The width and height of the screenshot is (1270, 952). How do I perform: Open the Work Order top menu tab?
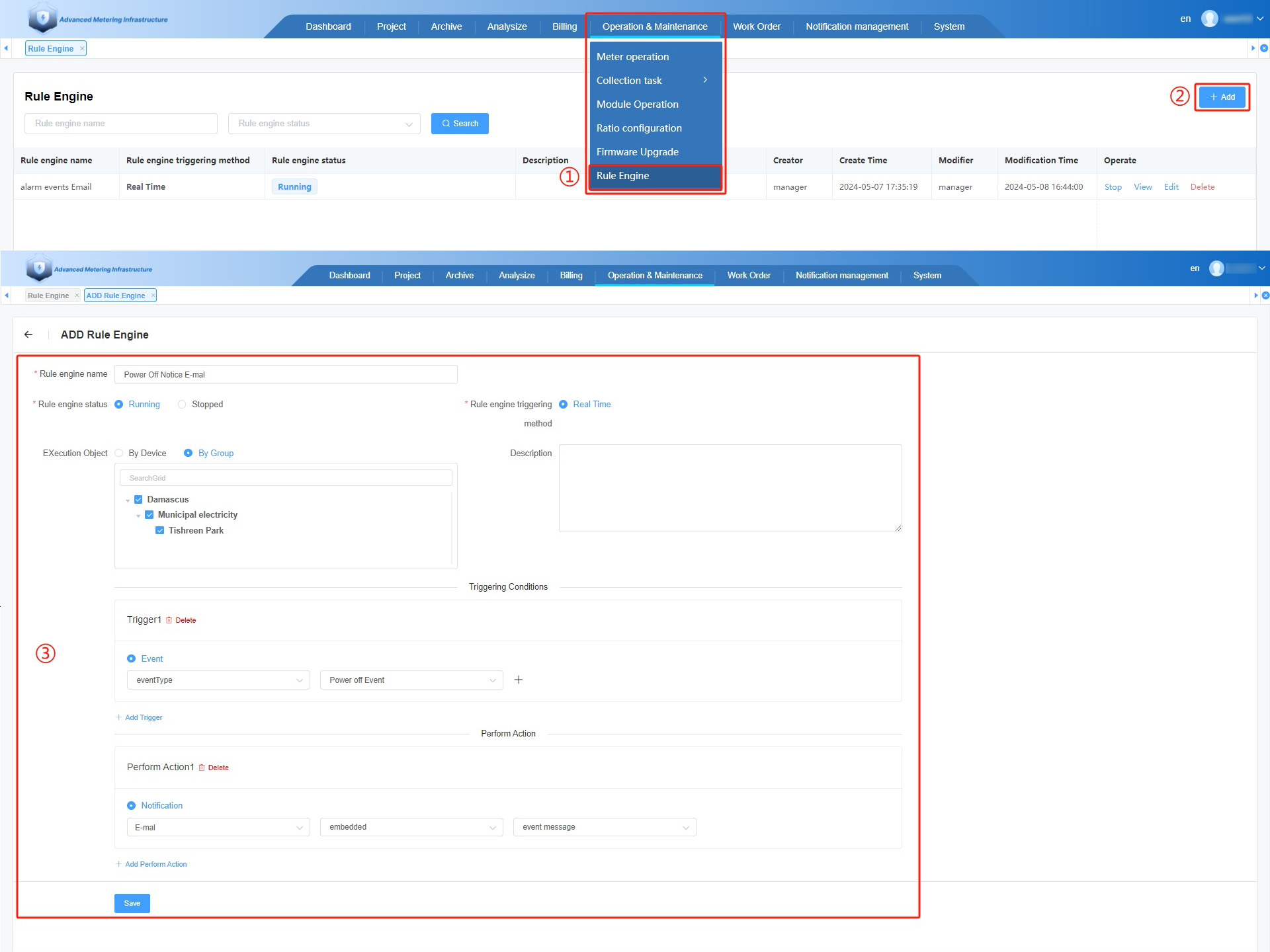[x=756, y=26]
